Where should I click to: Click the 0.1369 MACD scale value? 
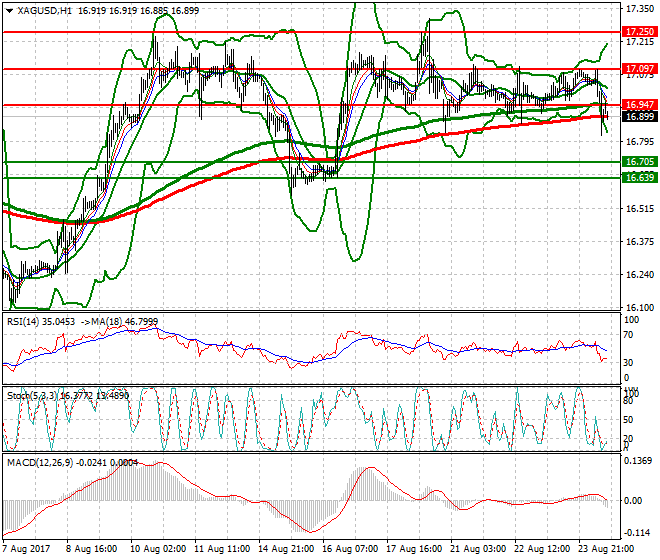pyautogui.click(x=639, y=462)
